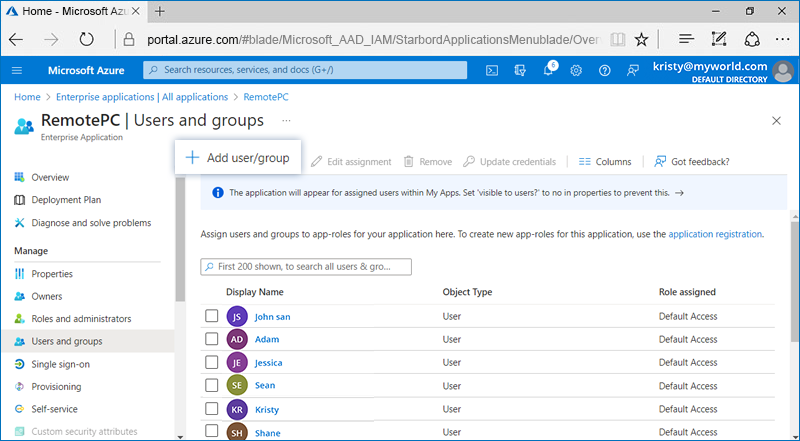Click the browser refresh button
Screen dimensions: 800x441
[x=86, y=39]
